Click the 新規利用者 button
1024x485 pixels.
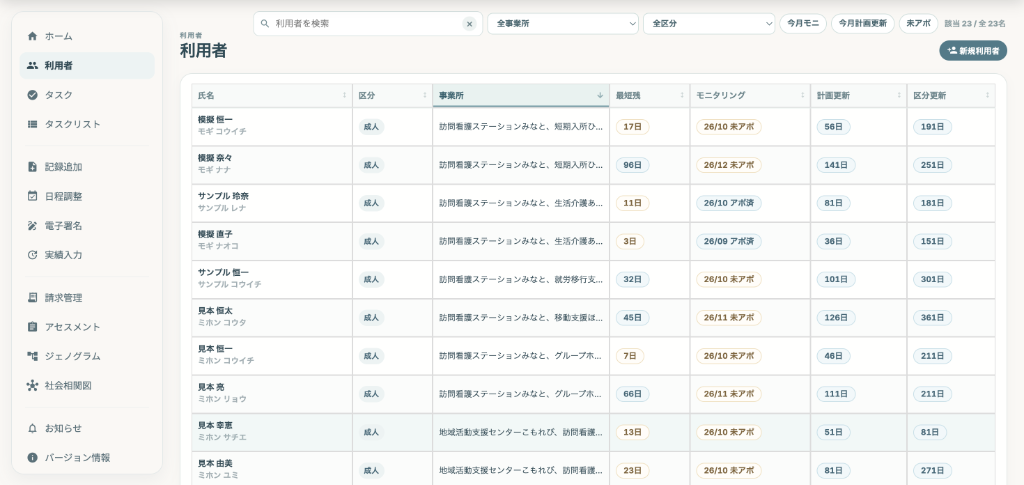click(973, 50)
